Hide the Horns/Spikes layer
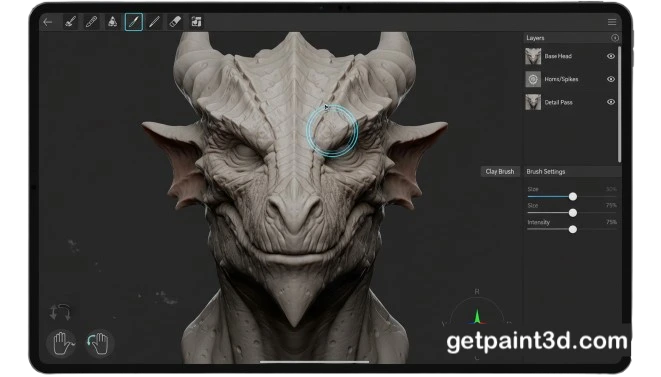Image resolution: width=661 pixels, height=377 pixels. pyautogui.click(x=610, y=79)
